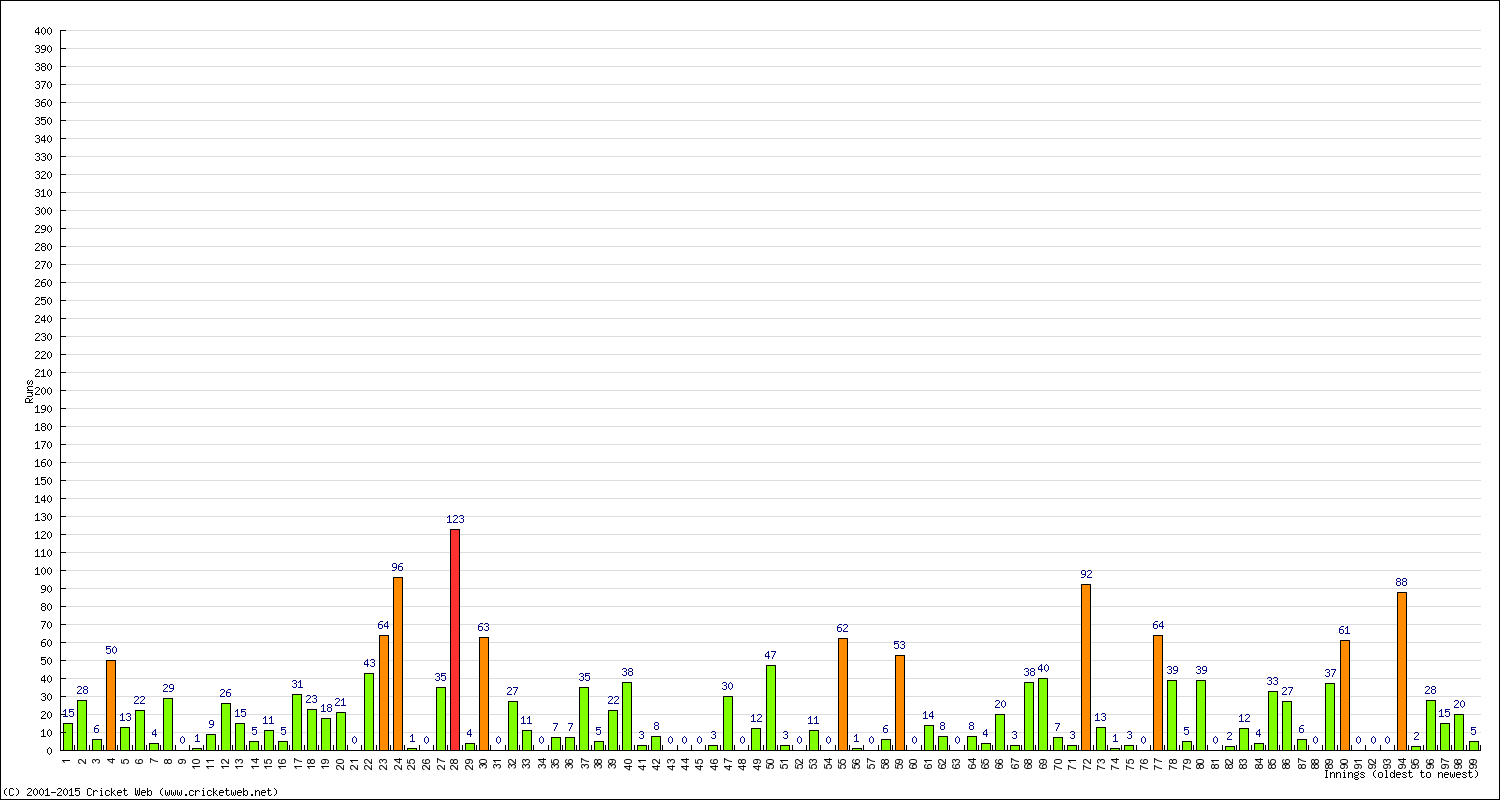Select the orange 61-run bar at innings 90
Screen dimensions: 1500x800
1345,695
